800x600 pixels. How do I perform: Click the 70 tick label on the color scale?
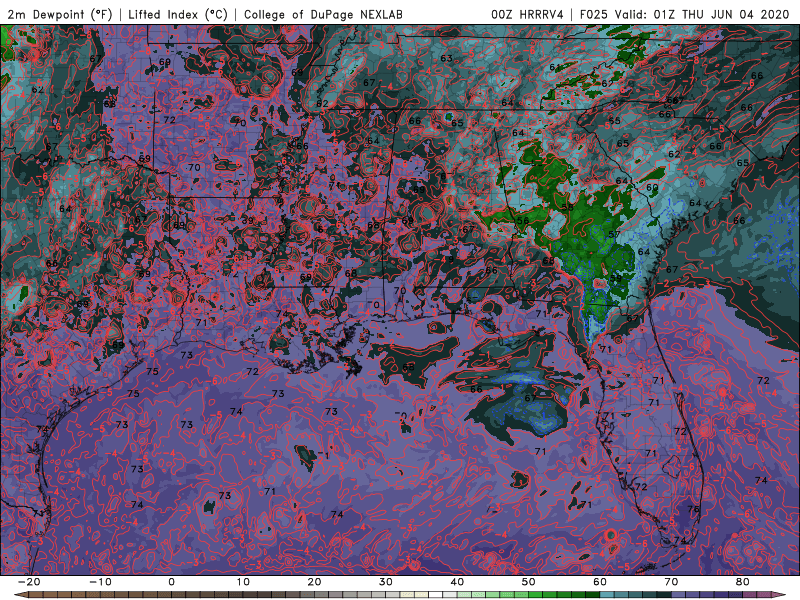coord(671,582)
